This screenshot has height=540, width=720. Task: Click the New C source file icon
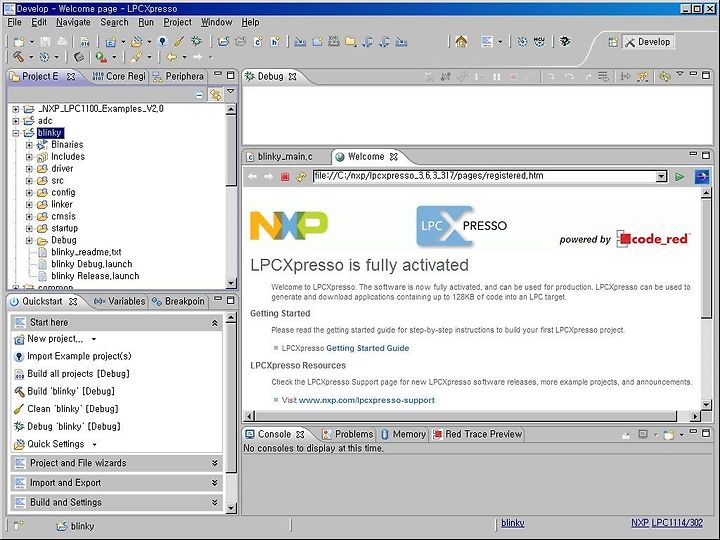coord(258,42)
